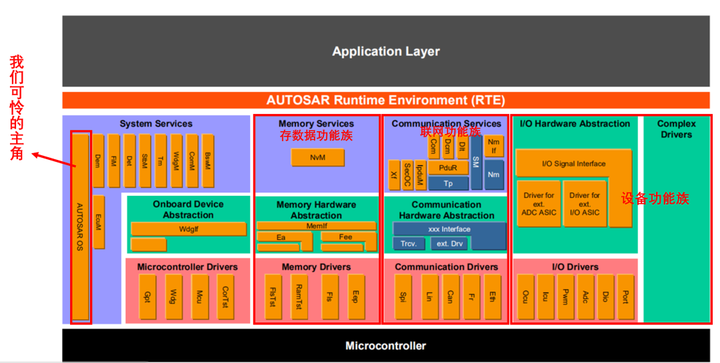The image size is (720, 363).
Task: Click the Dlt block
Action: point(462,147)
